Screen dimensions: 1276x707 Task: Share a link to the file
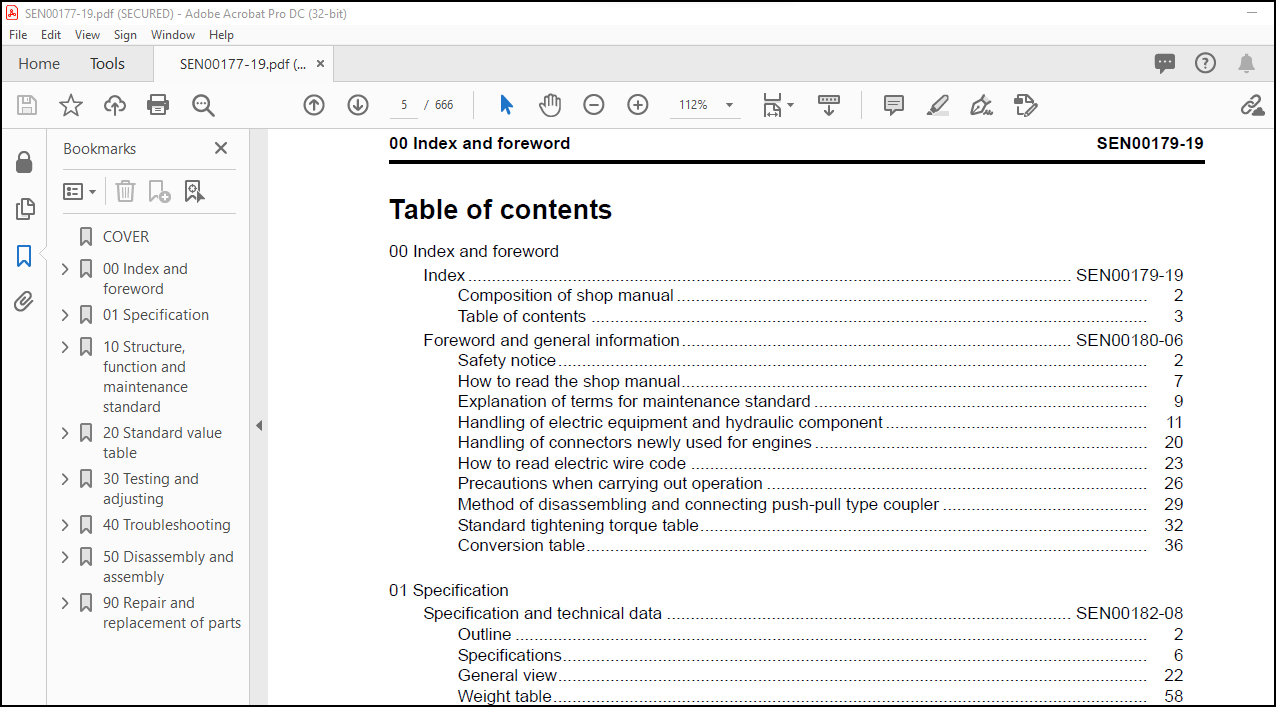coord(1252,105)
